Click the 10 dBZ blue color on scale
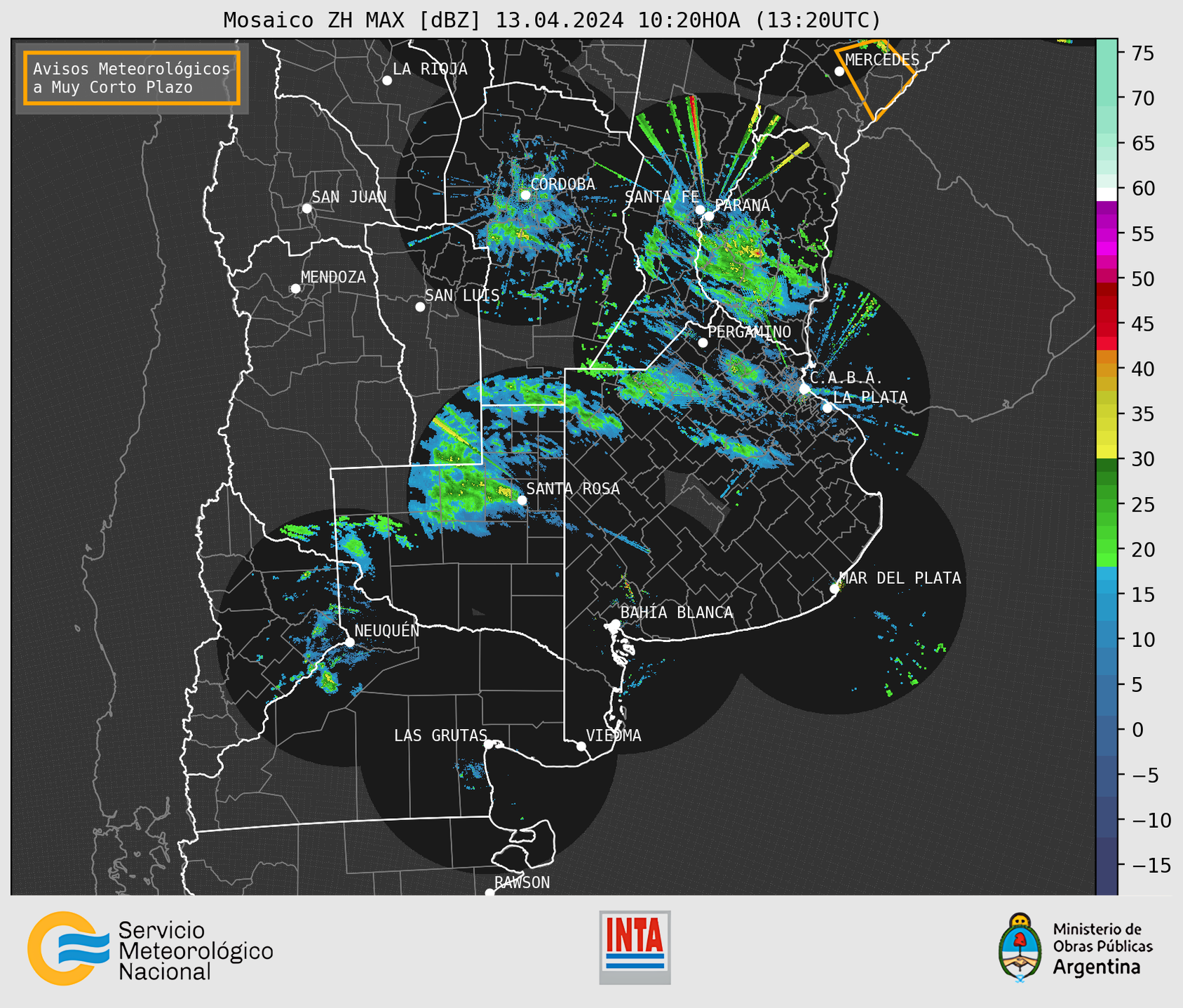 [x=1107, y=639]
